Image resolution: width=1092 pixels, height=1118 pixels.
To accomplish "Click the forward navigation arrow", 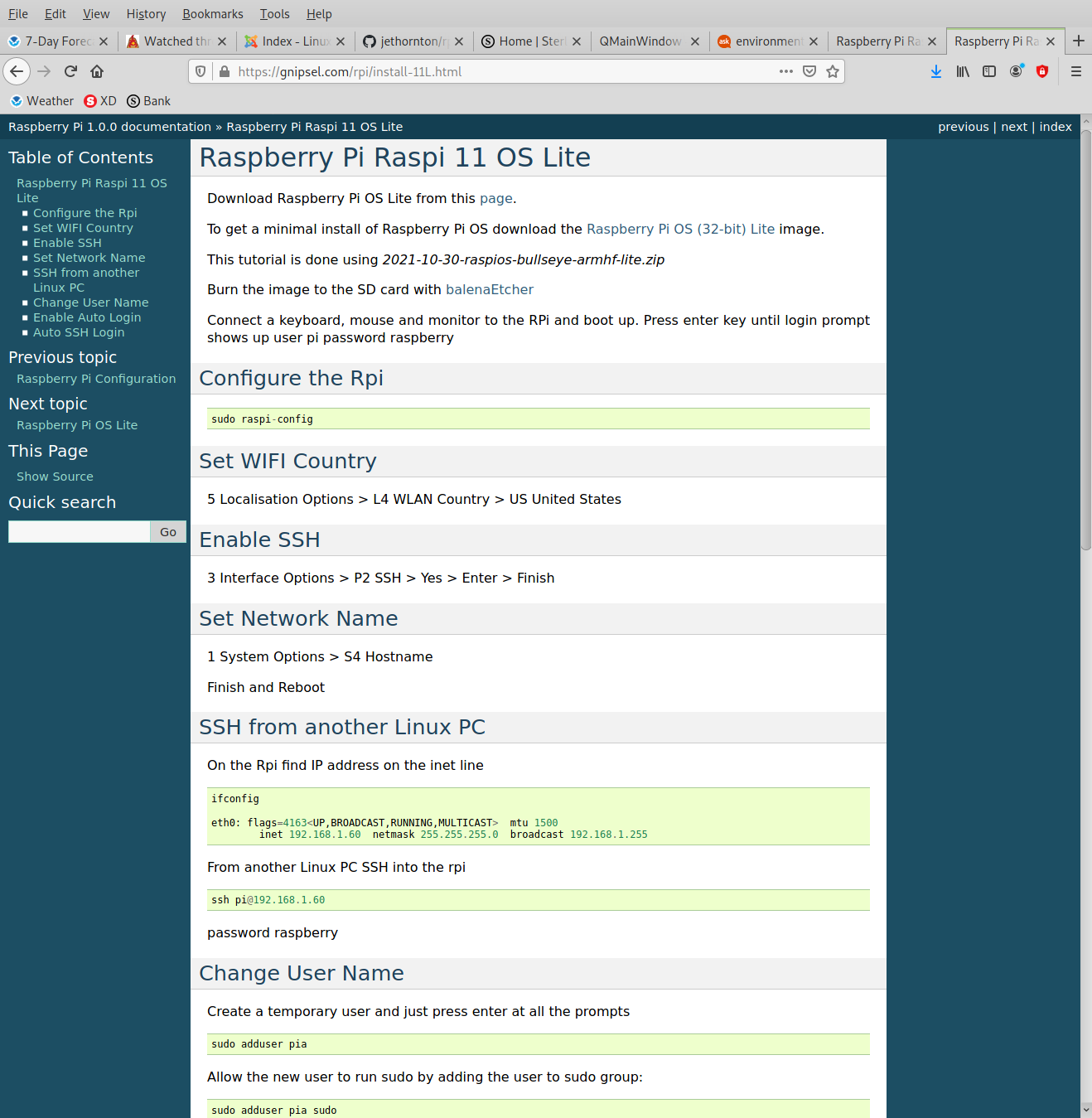I will pyautogui.click(x=44, y=71).
